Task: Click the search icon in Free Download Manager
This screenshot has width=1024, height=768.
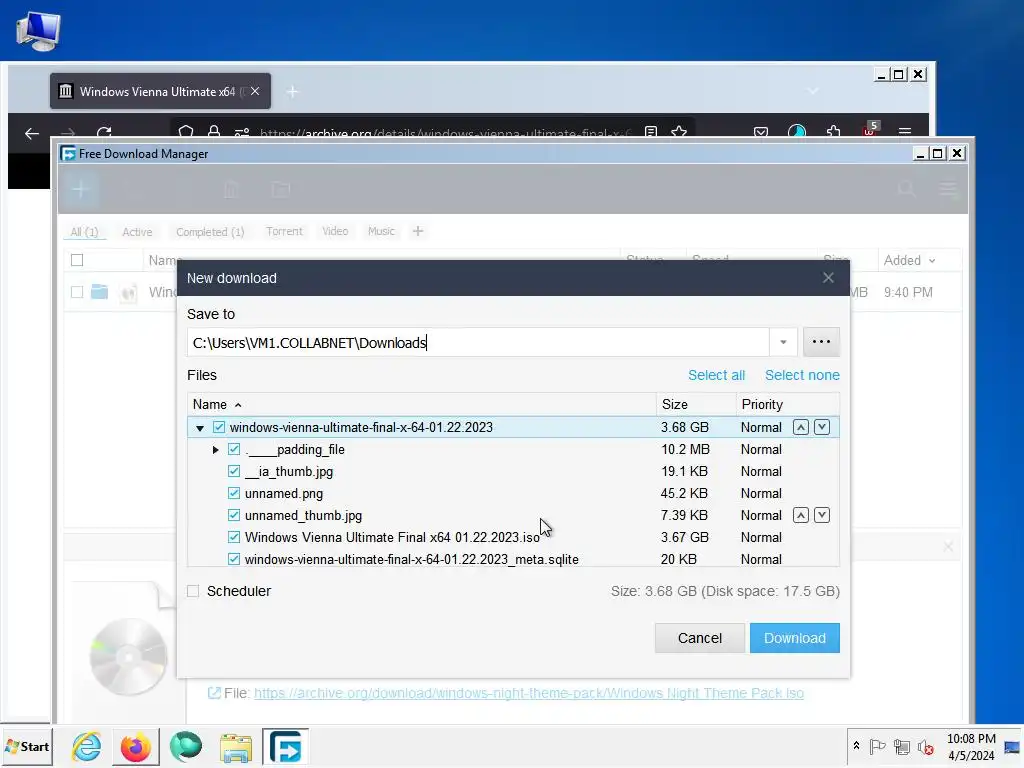Action: tap(906, 189)
